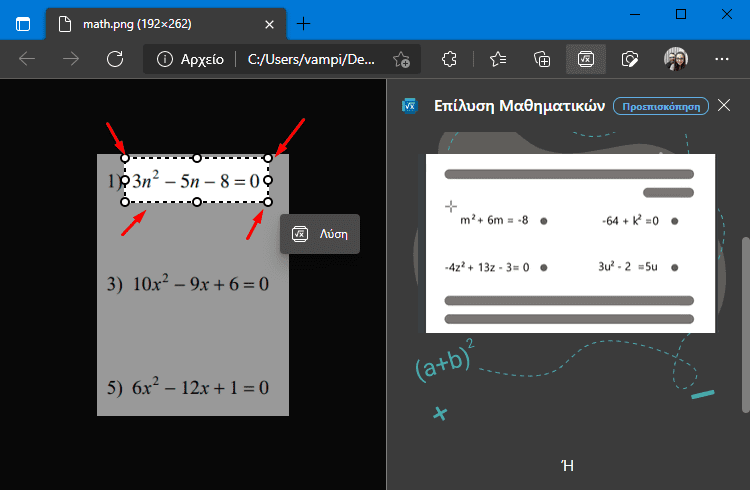
Task: Open the Extensions puzzle icon
Action: click(449, 59)
